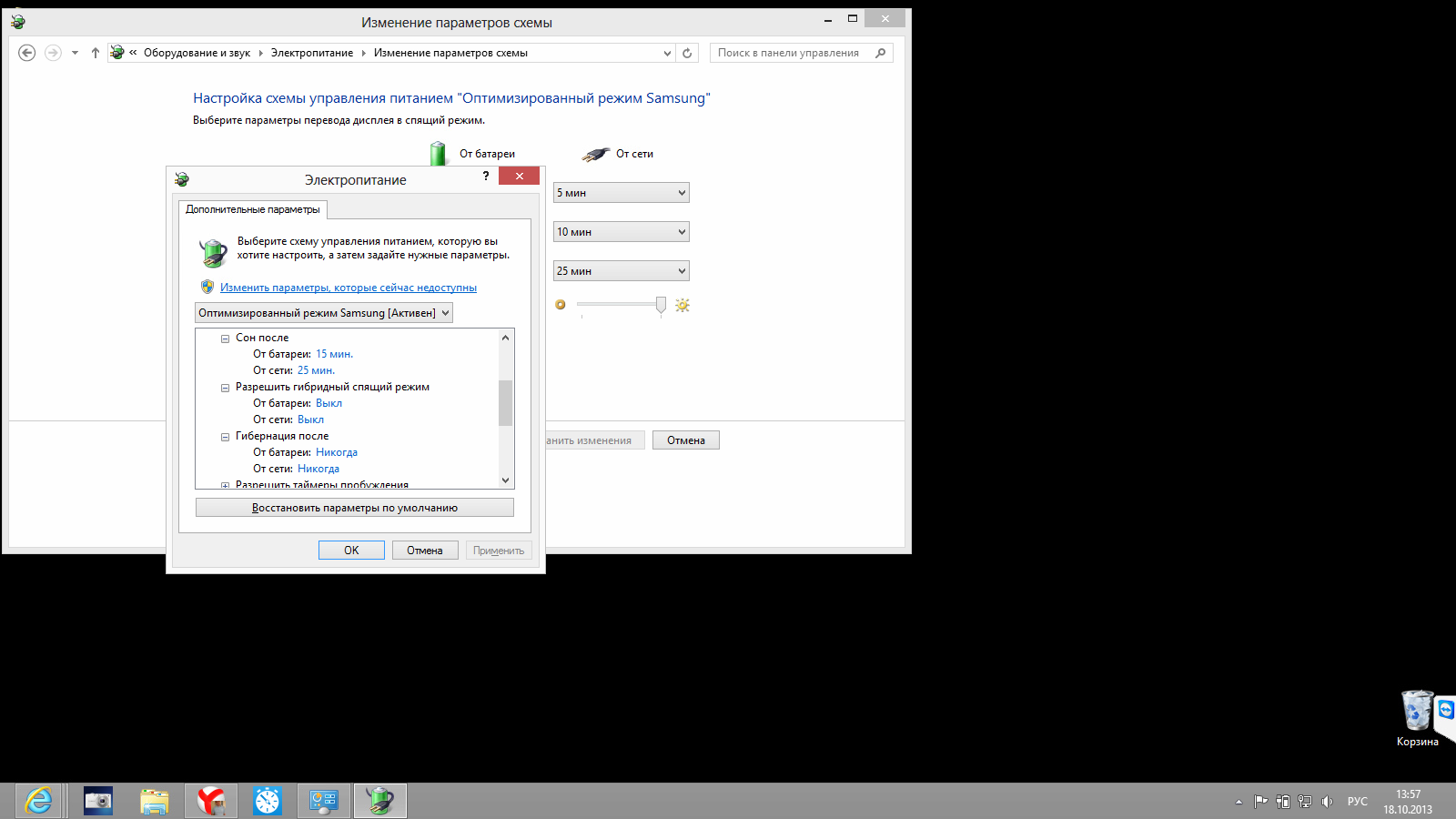Switch input language via РУС indicator
1456x819 pixels.
coord(1358,802)
